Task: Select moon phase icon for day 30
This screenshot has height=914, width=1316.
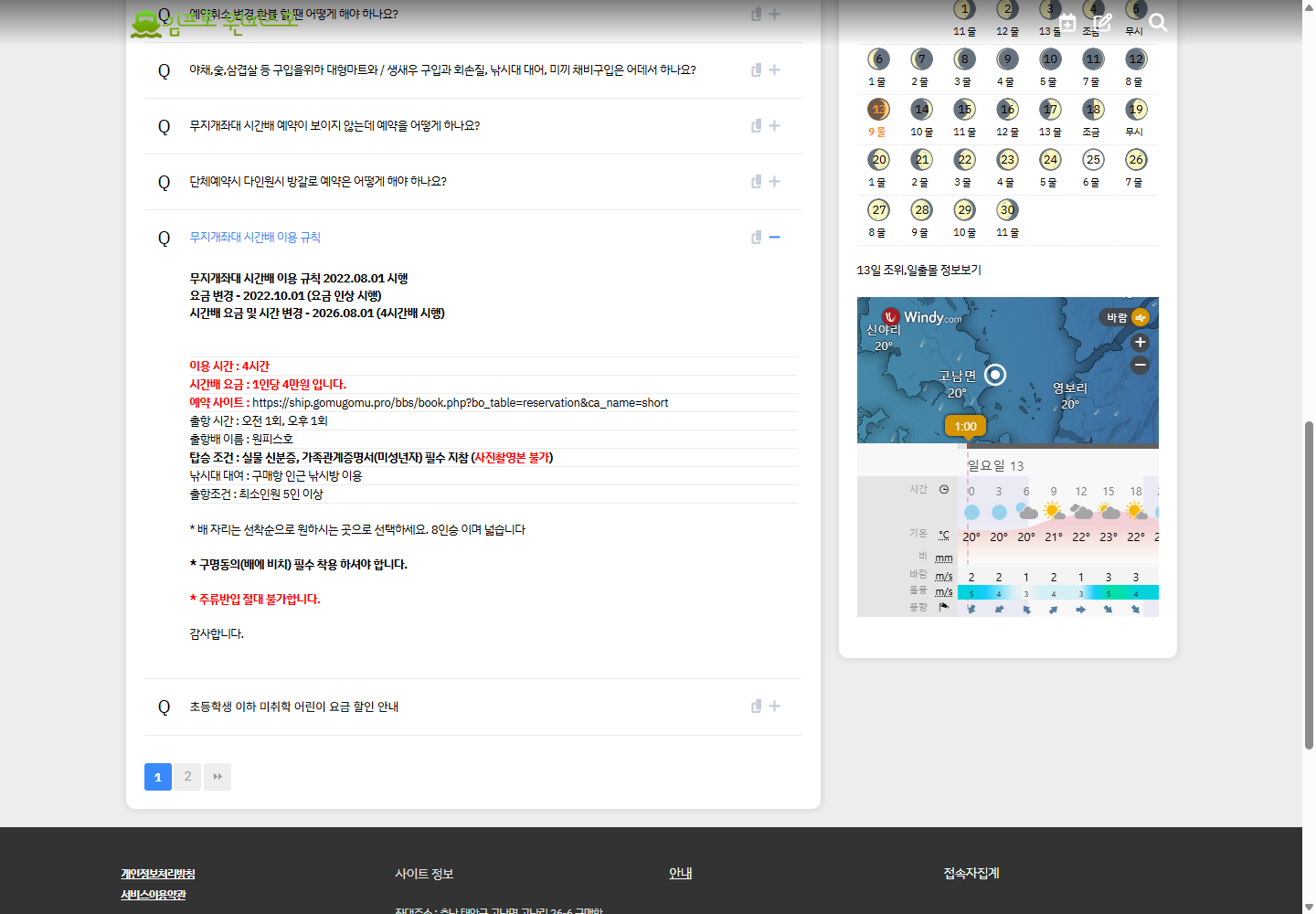Action: pos(1007,210)
